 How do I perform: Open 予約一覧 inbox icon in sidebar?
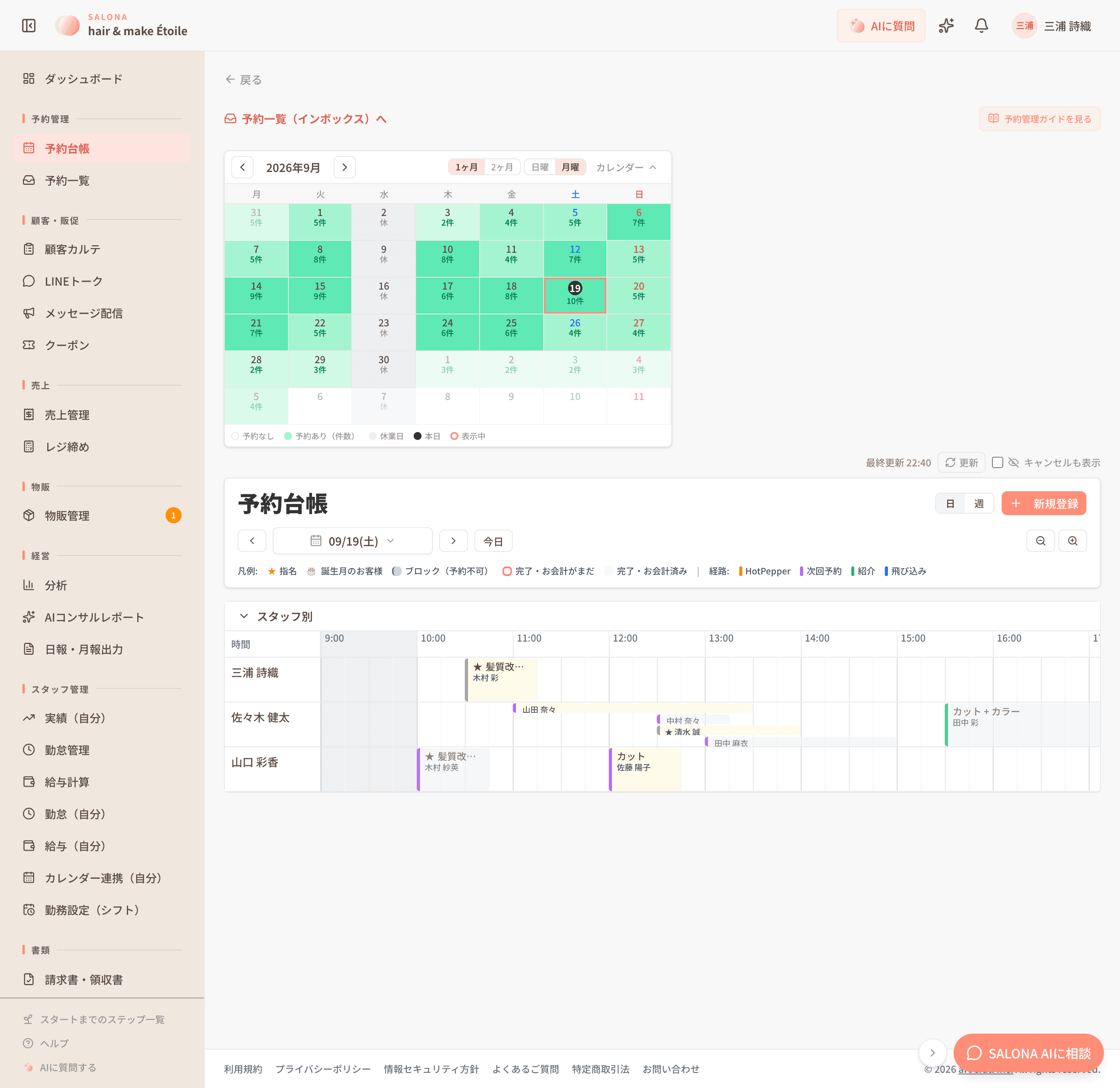(x=28, y=180)
